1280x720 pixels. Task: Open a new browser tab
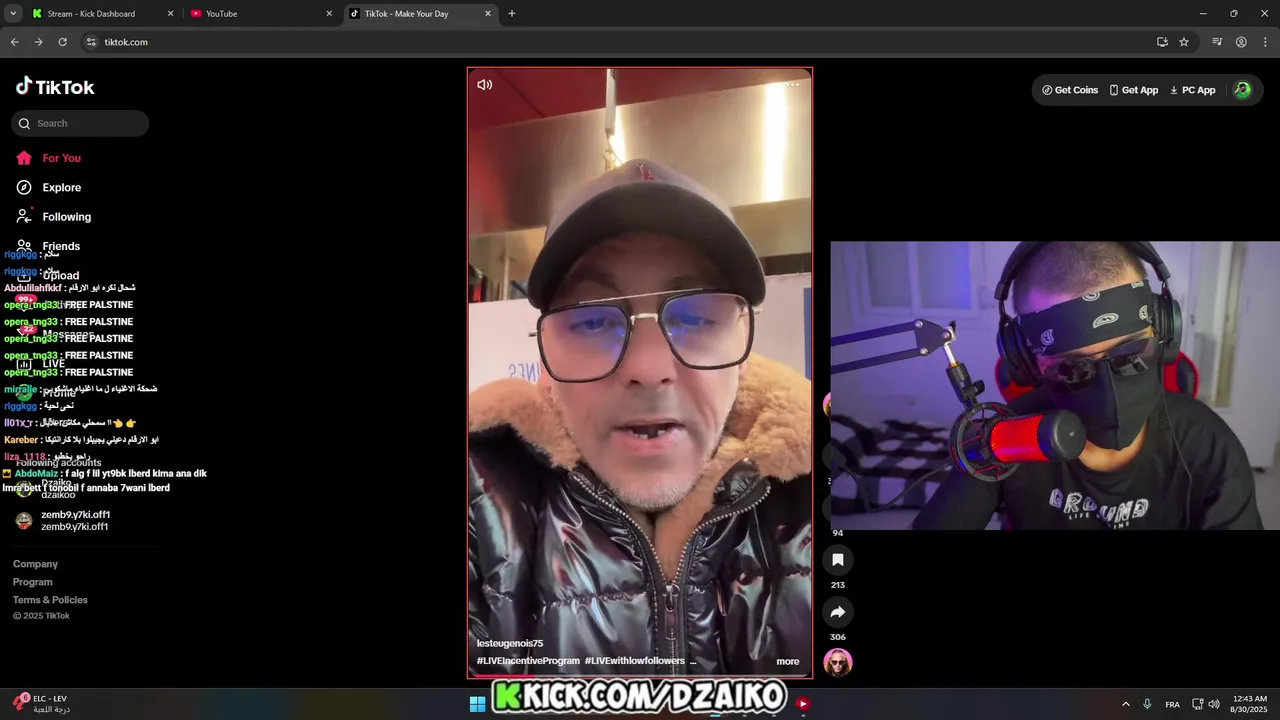point(512,14)
